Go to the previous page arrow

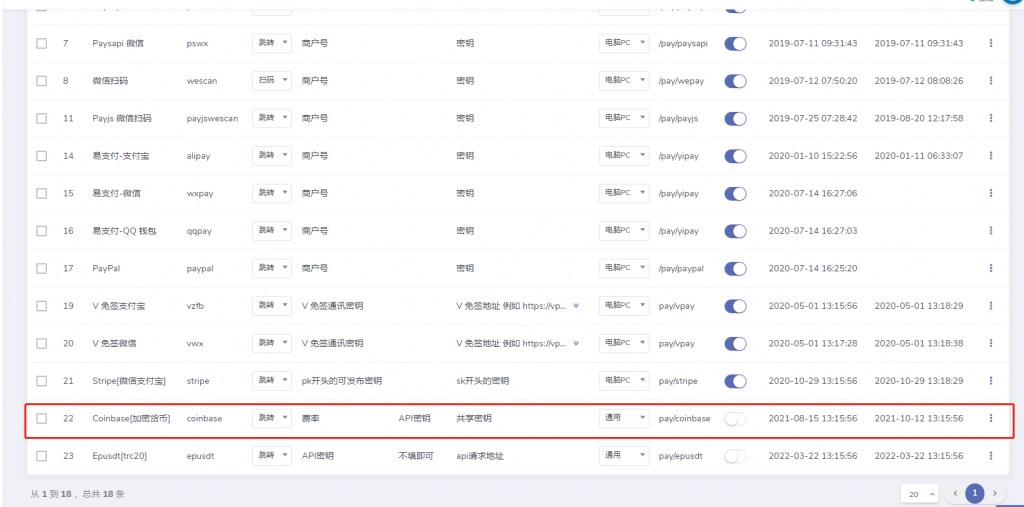coord(955,493)
